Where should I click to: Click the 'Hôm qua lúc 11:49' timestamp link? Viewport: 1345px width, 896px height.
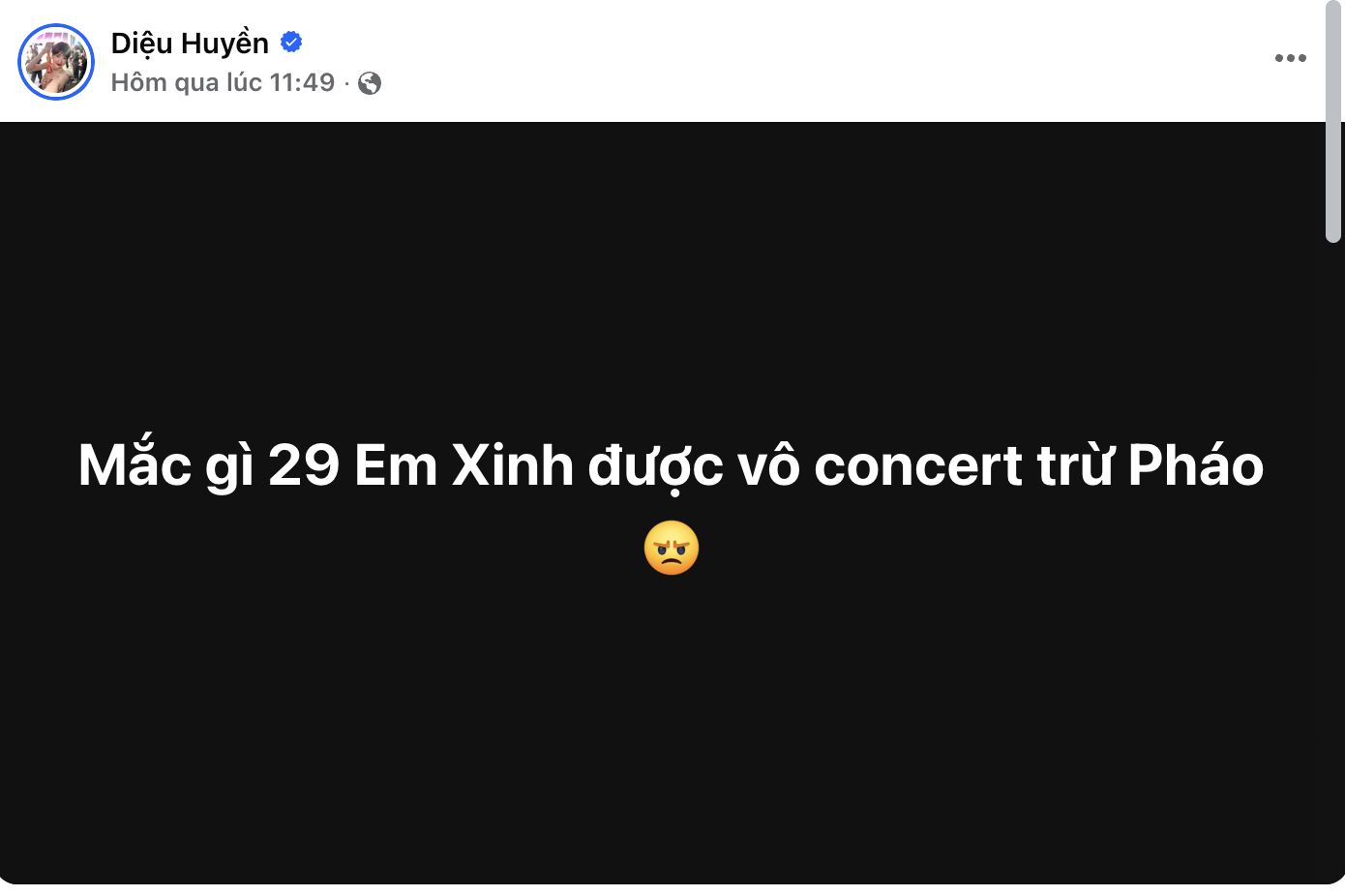pos(221,82)
